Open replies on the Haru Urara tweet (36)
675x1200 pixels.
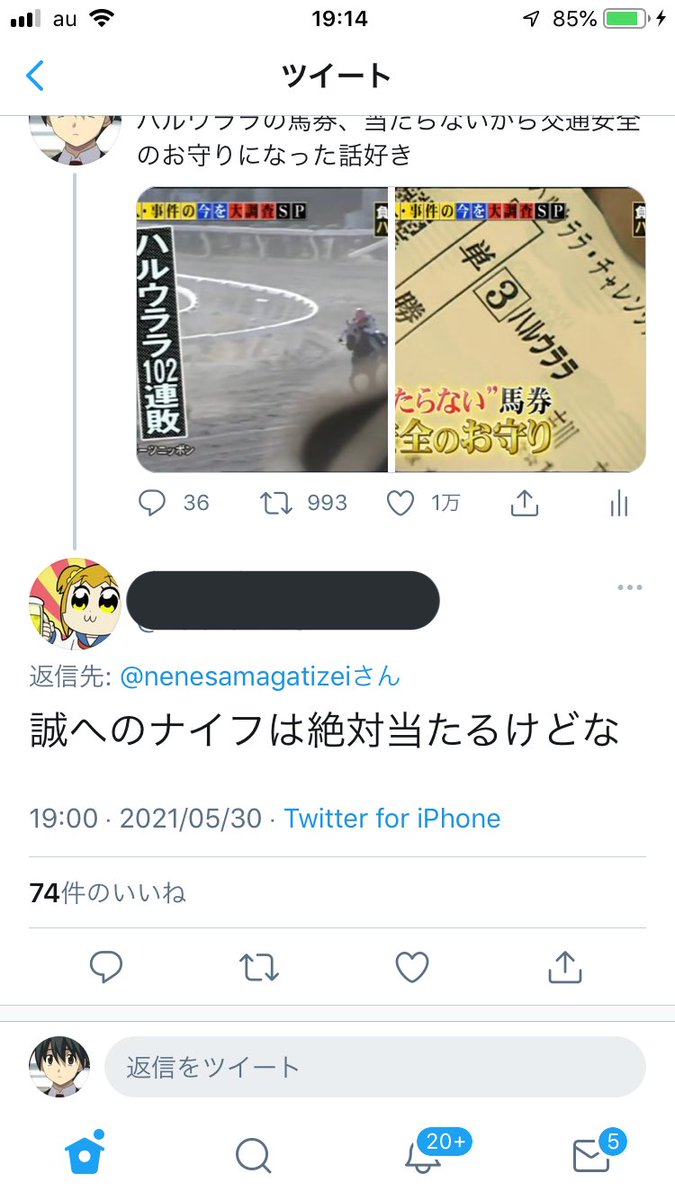172,502
